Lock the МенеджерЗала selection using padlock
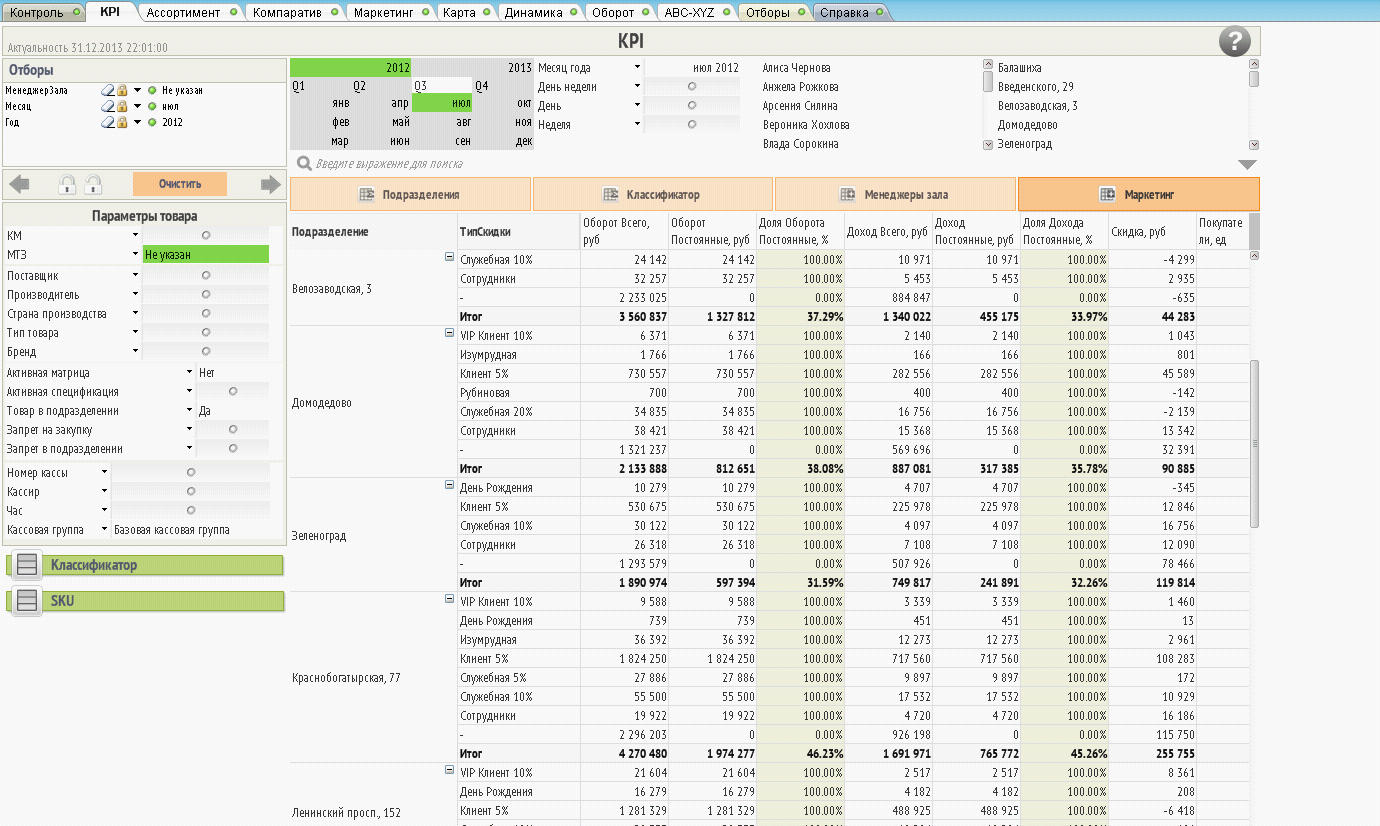The width and height of the screenshot is (1380, 826). [122, 91]
